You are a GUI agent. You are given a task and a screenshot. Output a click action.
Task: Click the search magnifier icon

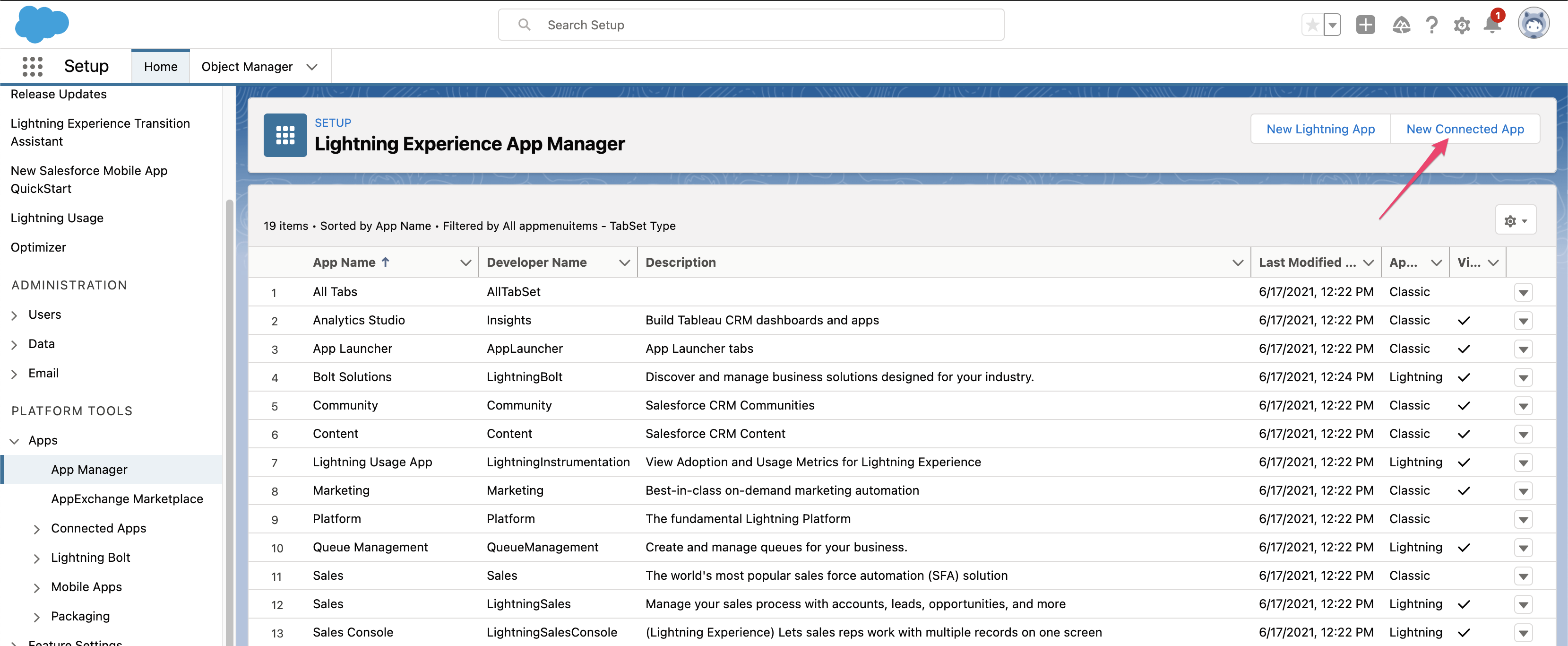pos(524,24)
